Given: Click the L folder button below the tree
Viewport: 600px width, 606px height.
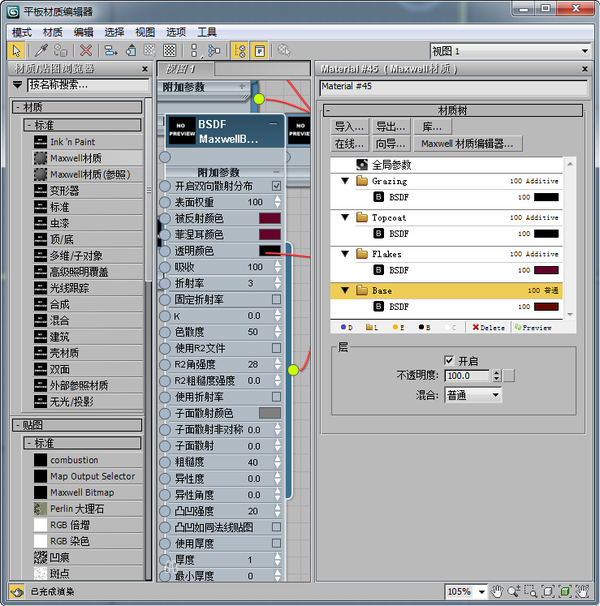Looking at the screenshot, I should point(372,327).
